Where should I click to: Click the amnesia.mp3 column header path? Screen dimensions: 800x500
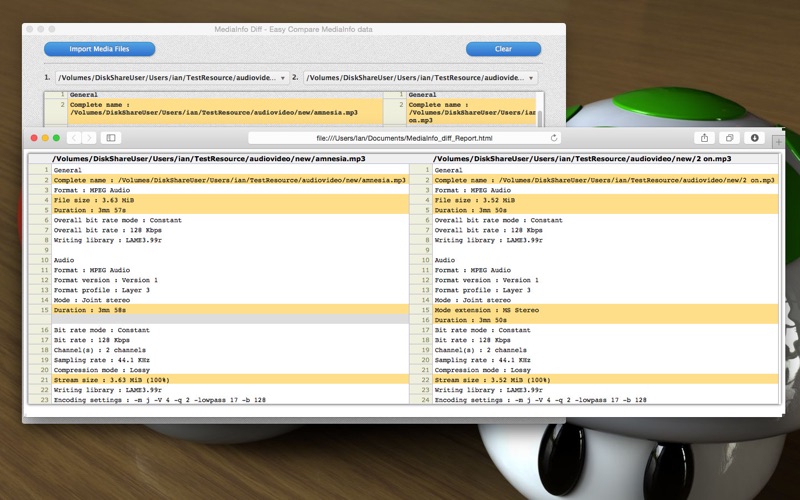coord(209,159)
